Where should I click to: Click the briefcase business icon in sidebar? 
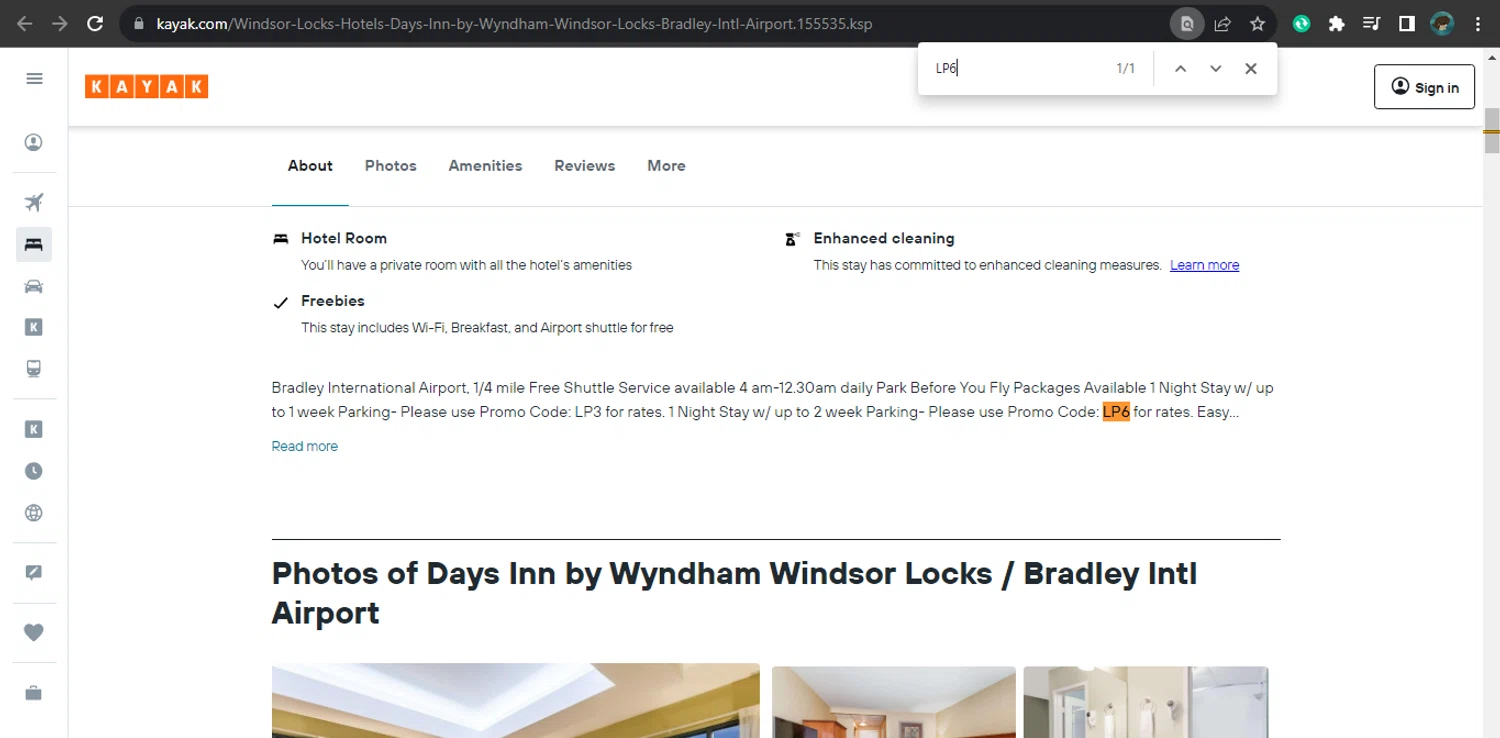click(34, 693)
